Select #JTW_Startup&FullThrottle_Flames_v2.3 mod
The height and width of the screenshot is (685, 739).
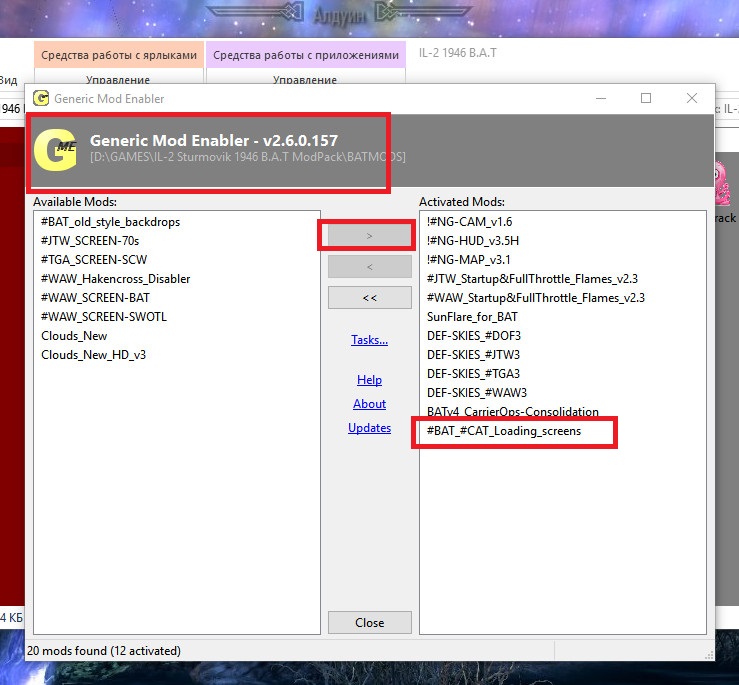click(532, 279)
